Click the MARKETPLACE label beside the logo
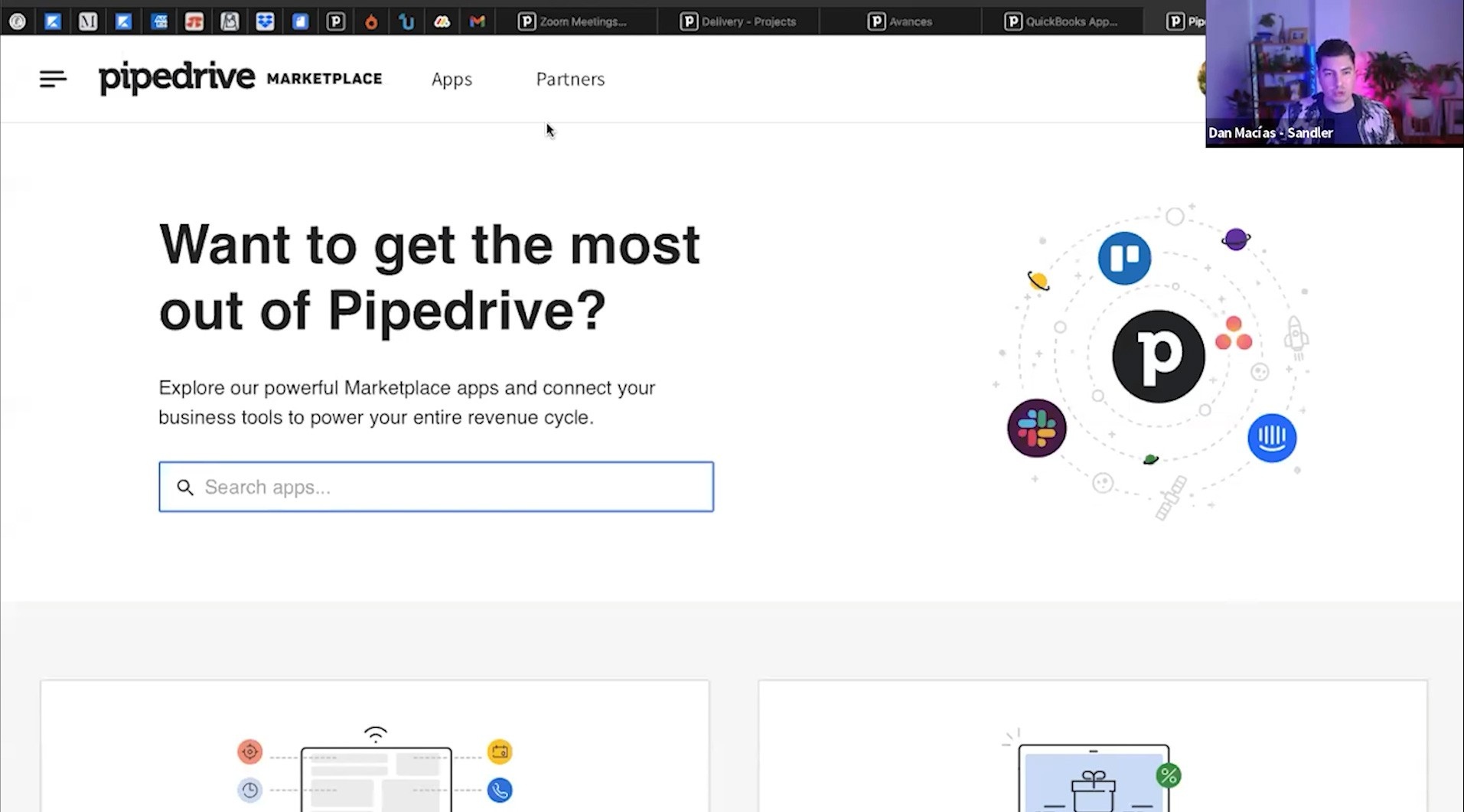This screenshot has width=1464, height=812. click(x=324, y=79)
